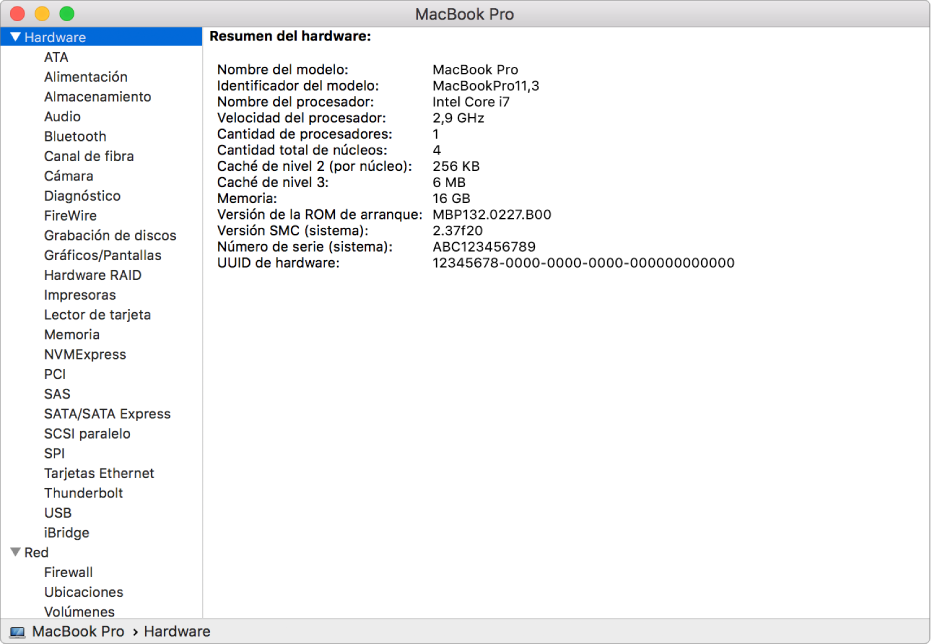This screenshot has width=931, height=644.
Task: Minimize the MacBook Pro window
Action: [x=42, y=13]
